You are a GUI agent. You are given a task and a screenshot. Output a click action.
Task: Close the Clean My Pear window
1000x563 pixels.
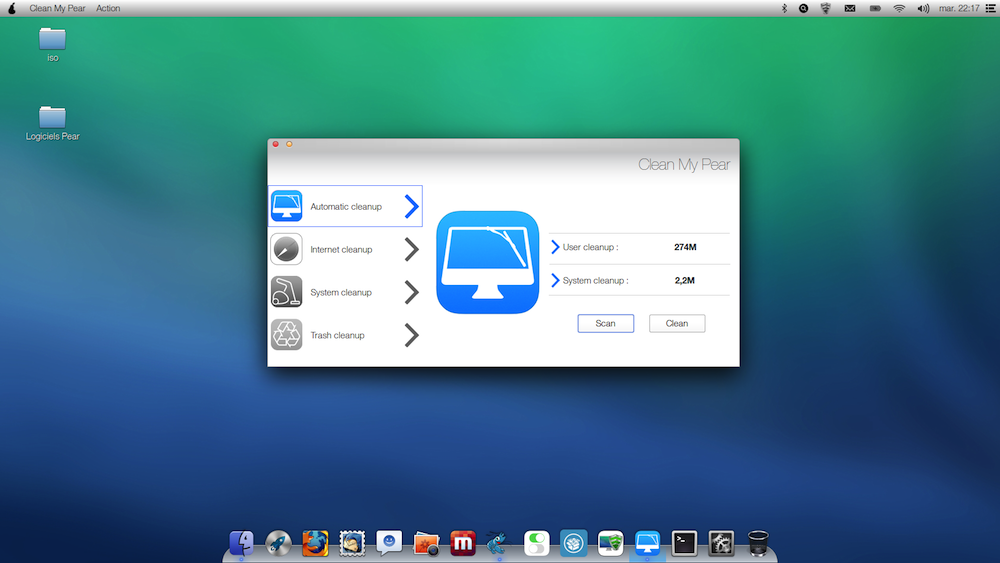[x=276, y=144]
